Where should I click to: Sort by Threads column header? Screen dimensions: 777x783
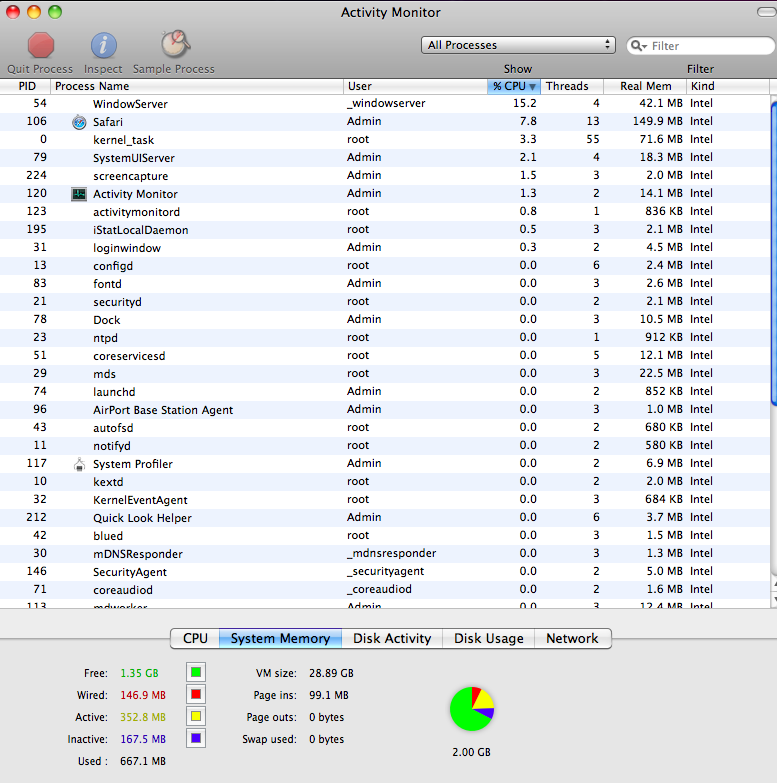572,86
